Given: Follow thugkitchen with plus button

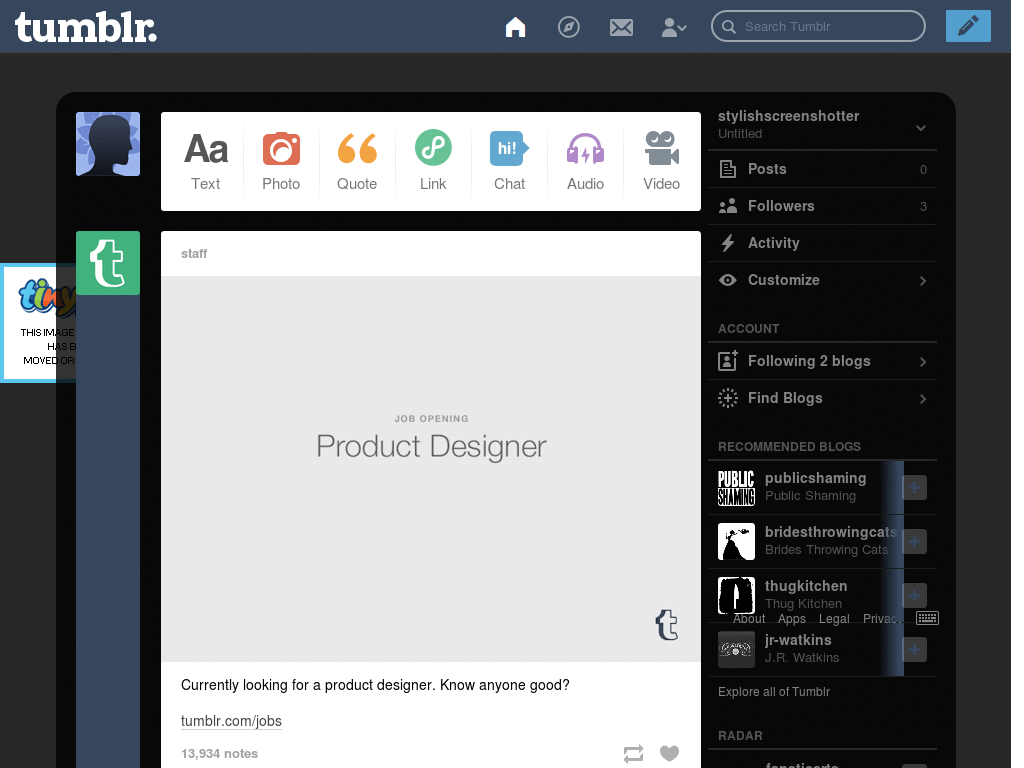Looking at the screenshot, I should pos(914,596).
